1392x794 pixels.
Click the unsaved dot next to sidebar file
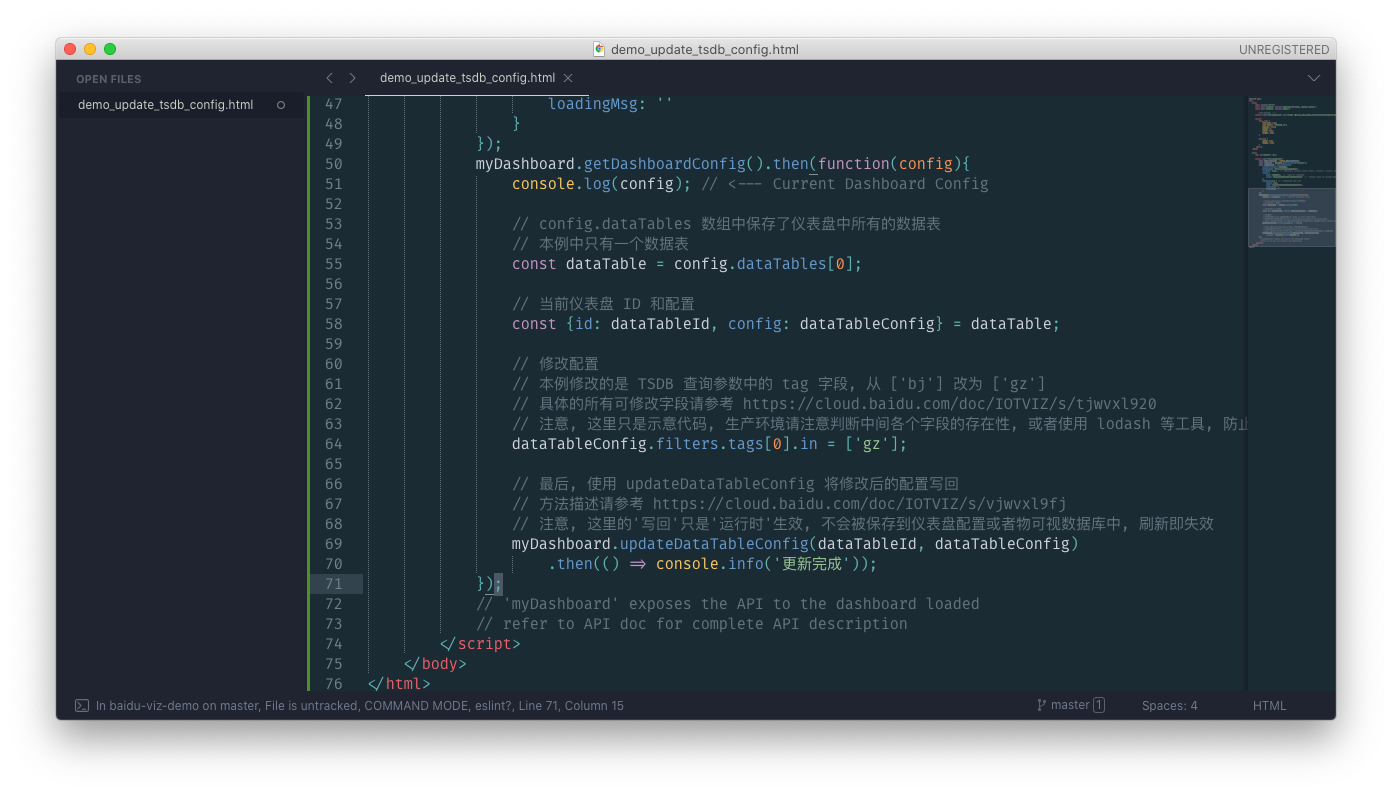tap(281, 105)
